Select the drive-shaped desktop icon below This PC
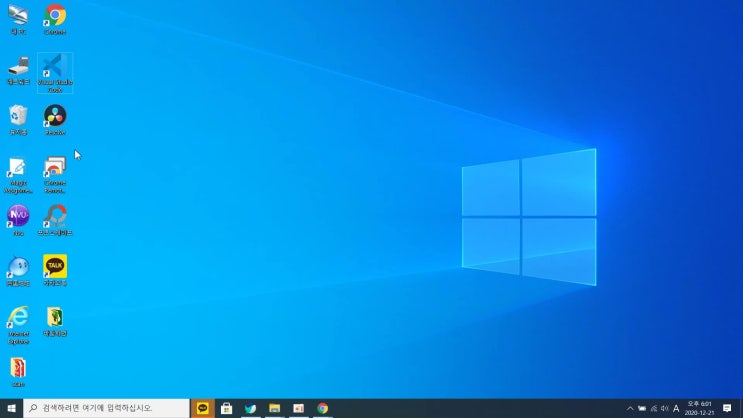Viewport: 743px width, 418px height. [18, 71]
